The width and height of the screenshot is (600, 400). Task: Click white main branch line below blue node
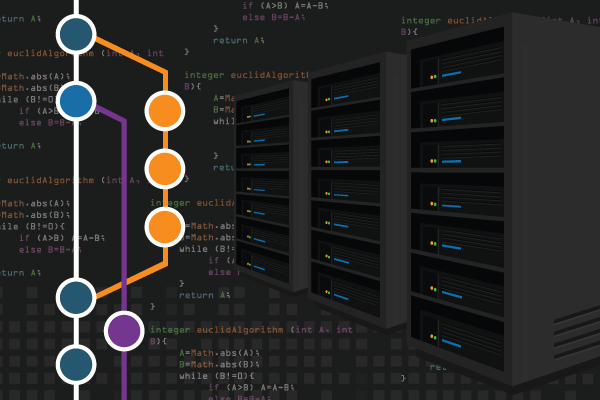pyautogui.click(x=76, y=200)
